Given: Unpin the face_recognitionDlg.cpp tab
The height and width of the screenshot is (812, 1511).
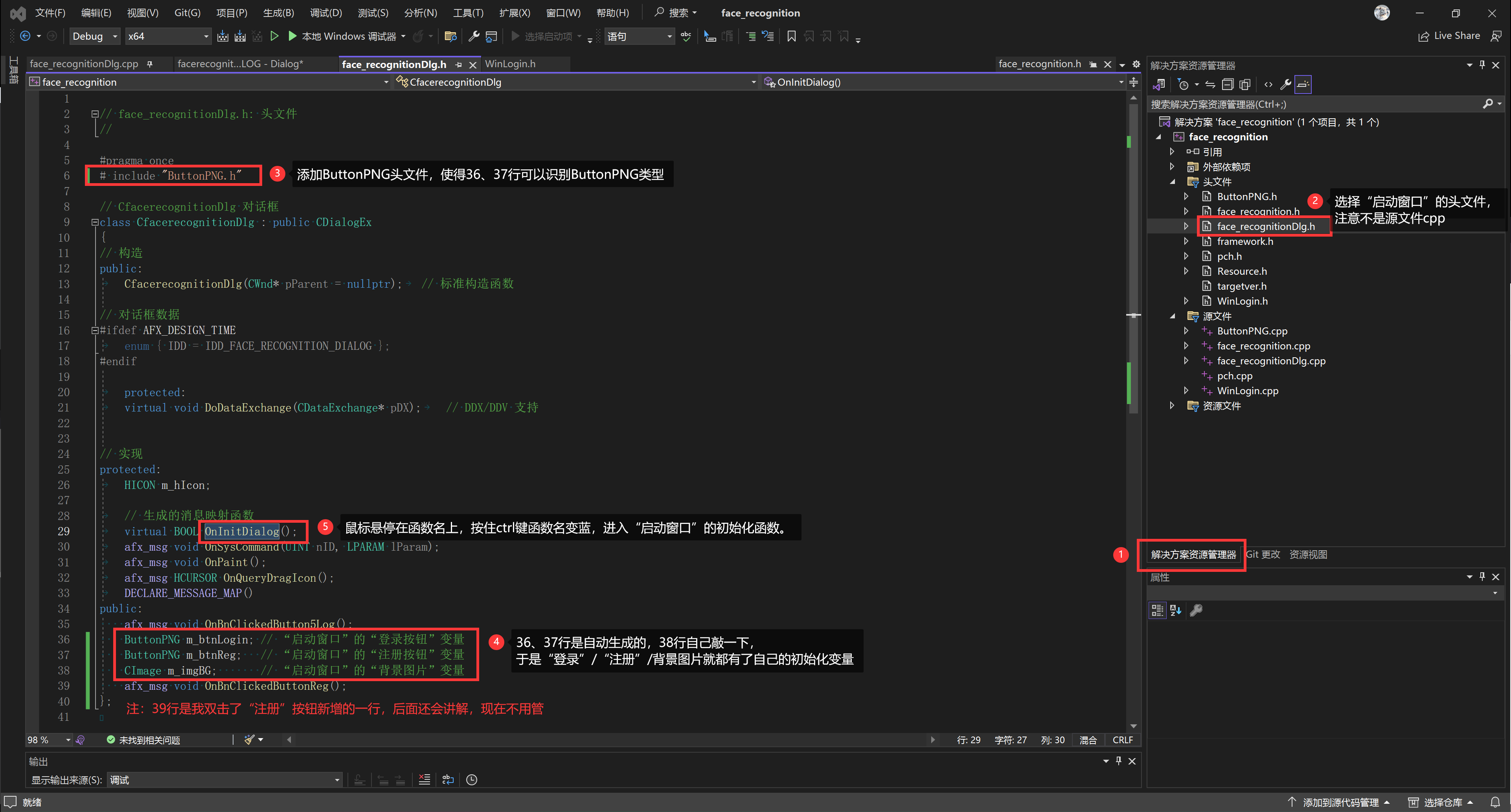Looking at the screenshot, I should 150,64.
